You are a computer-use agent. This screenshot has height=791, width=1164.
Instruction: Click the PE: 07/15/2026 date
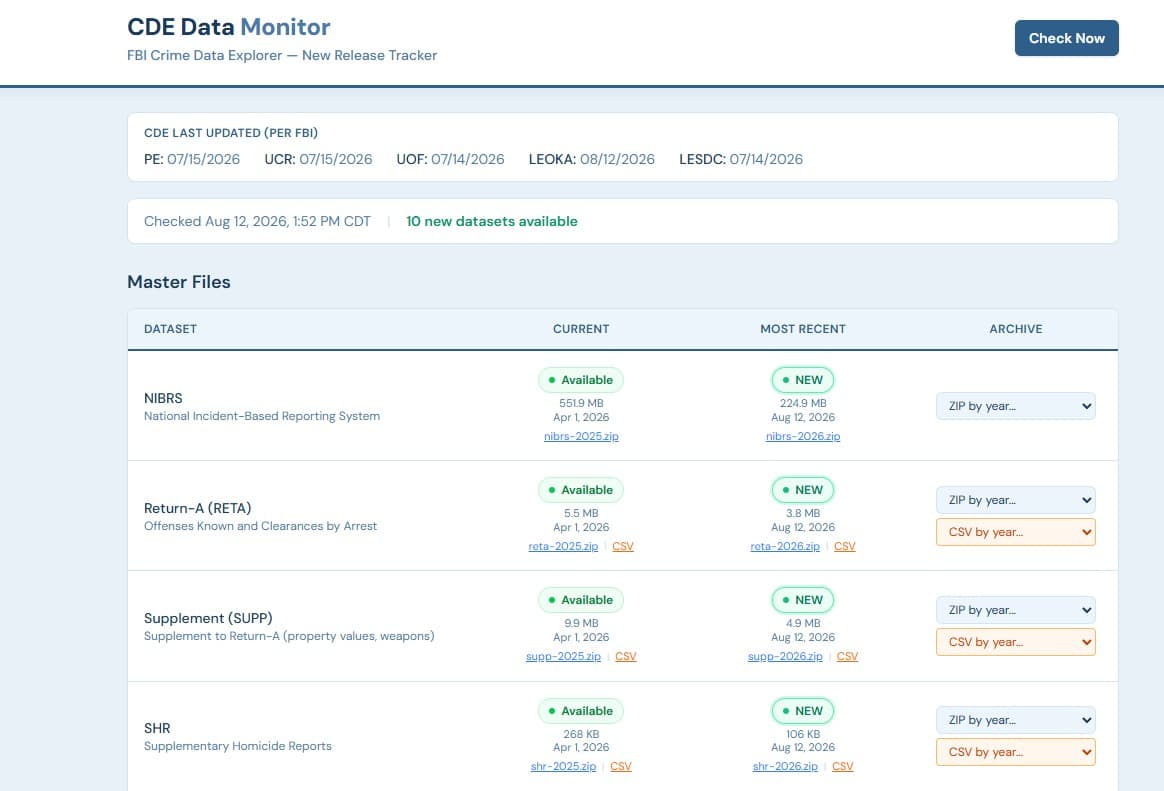(192, 159)
